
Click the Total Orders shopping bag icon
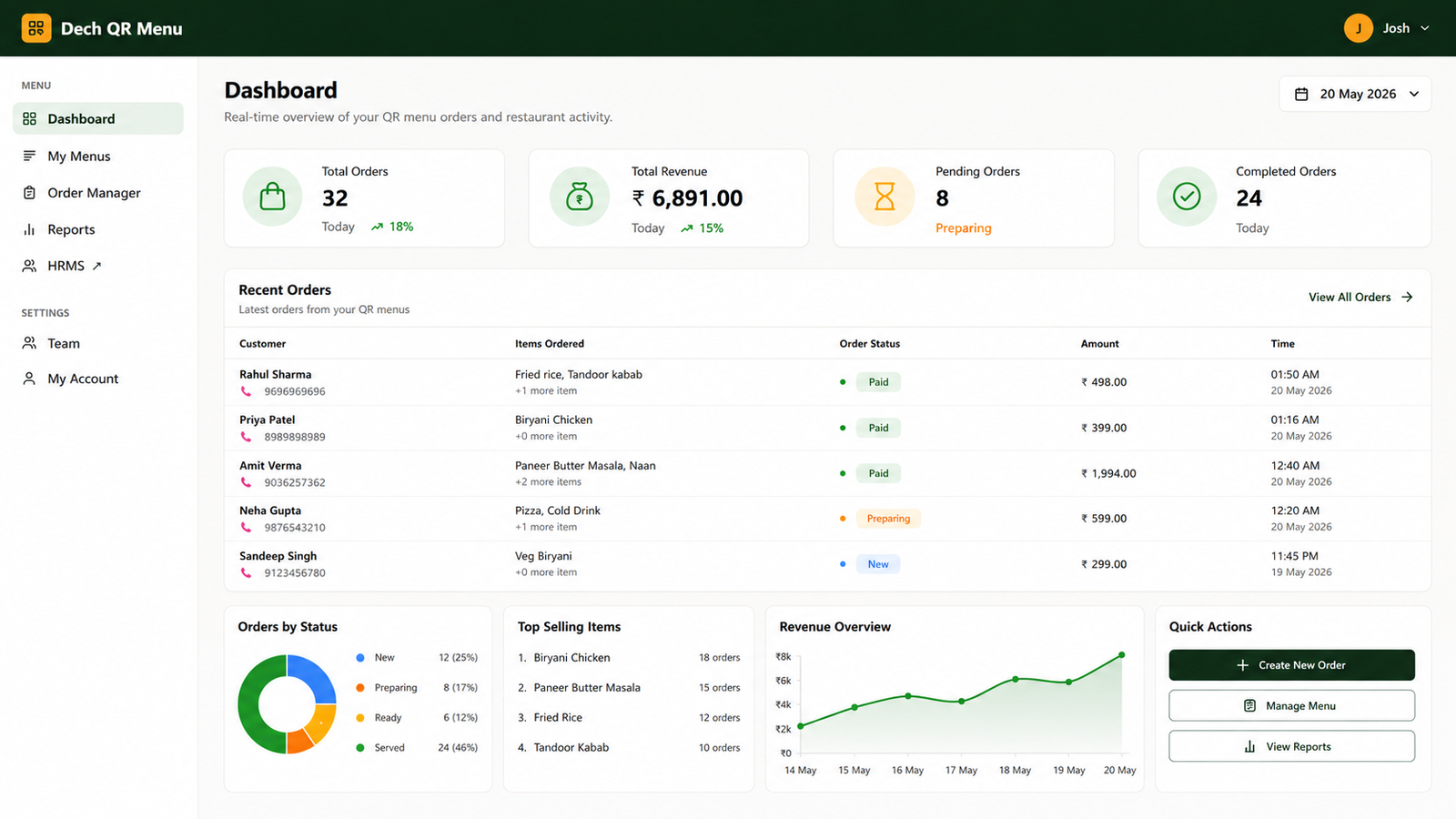pos(272,197)
